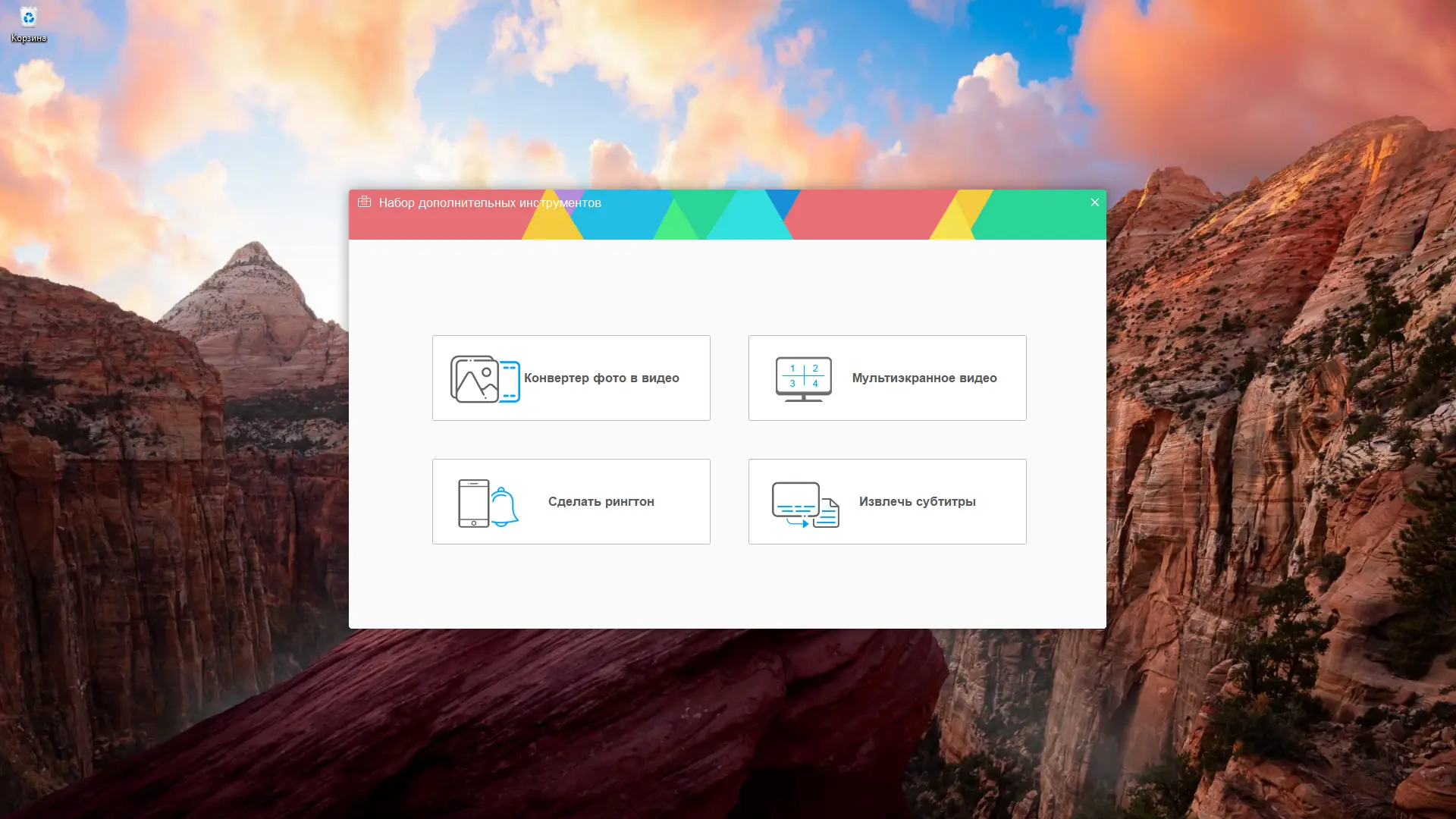Screen dimensions: 1456x819
Task: Click empty white area below the tool tiles
Action: pyautogui.click(x=726, y=588)
